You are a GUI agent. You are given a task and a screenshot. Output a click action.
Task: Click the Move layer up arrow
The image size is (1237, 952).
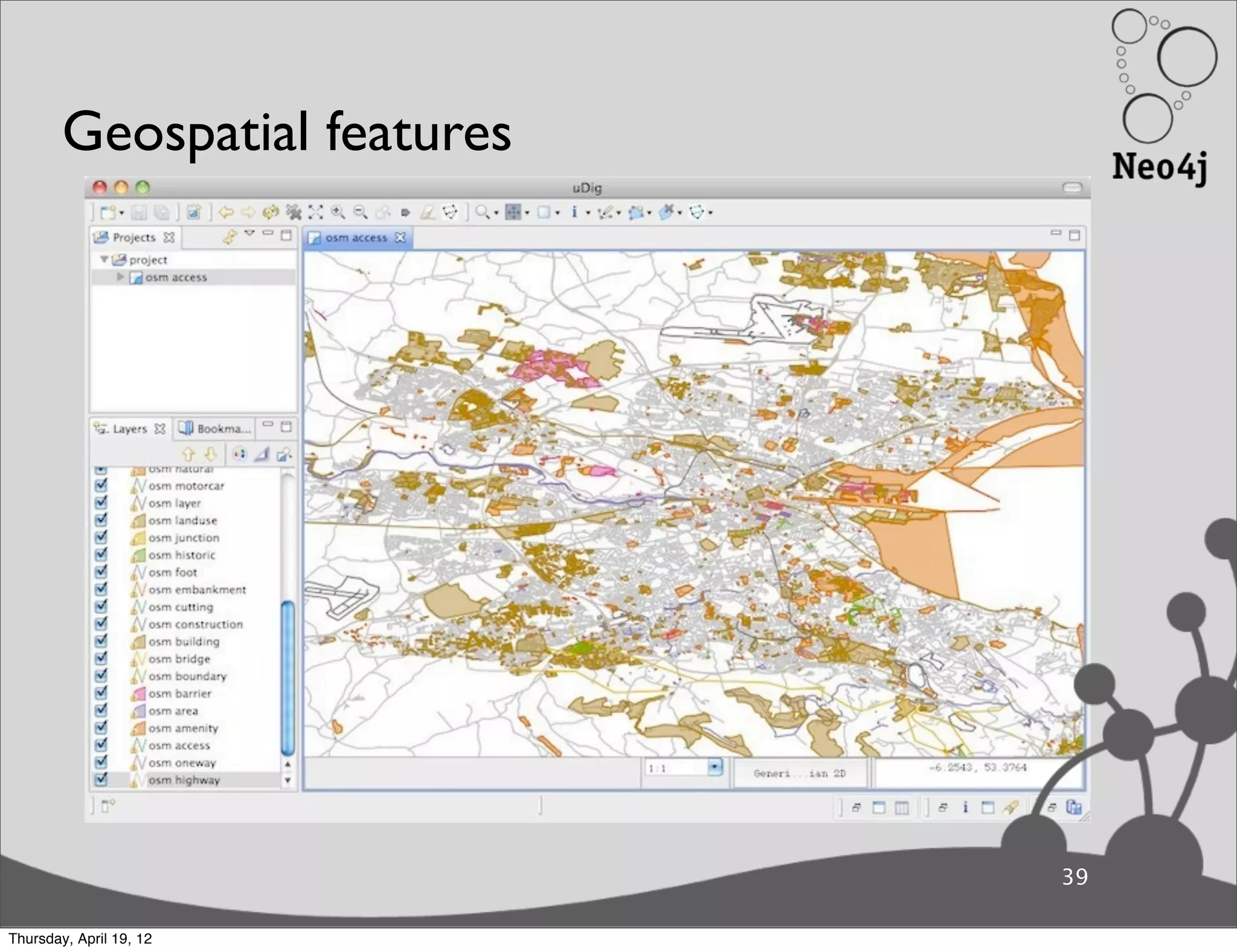(188, 454)
